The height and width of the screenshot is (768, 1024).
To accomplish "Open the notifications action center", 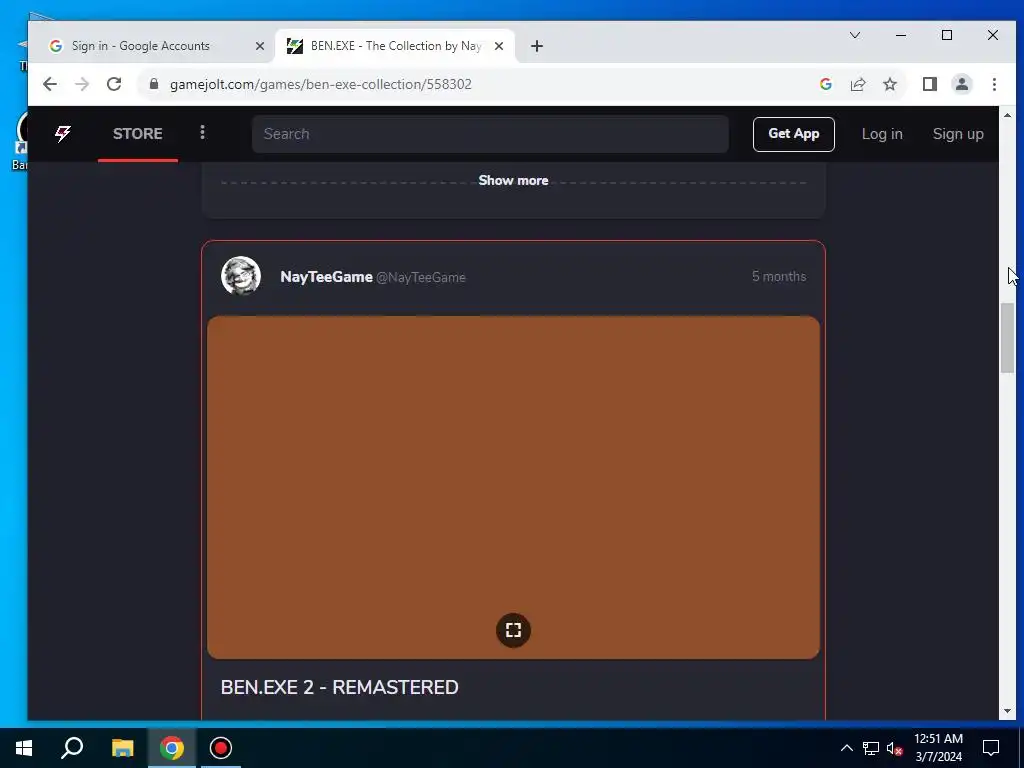I will point(991,748).
